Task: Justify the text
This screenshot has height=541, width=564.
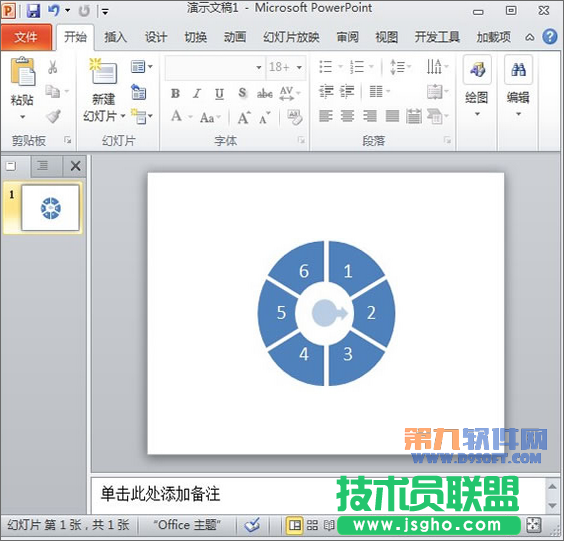Action: pyautogui.click(x=392, y=116)
